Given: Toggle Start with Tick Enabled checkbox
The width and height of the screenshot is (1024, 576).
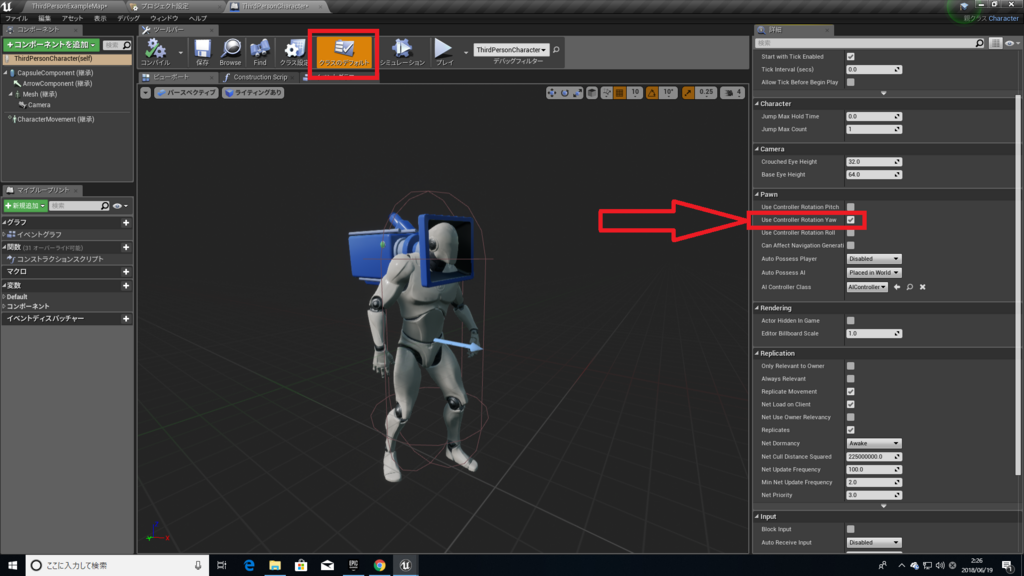Looking at the screenshot, I should (x=850, y=57).
